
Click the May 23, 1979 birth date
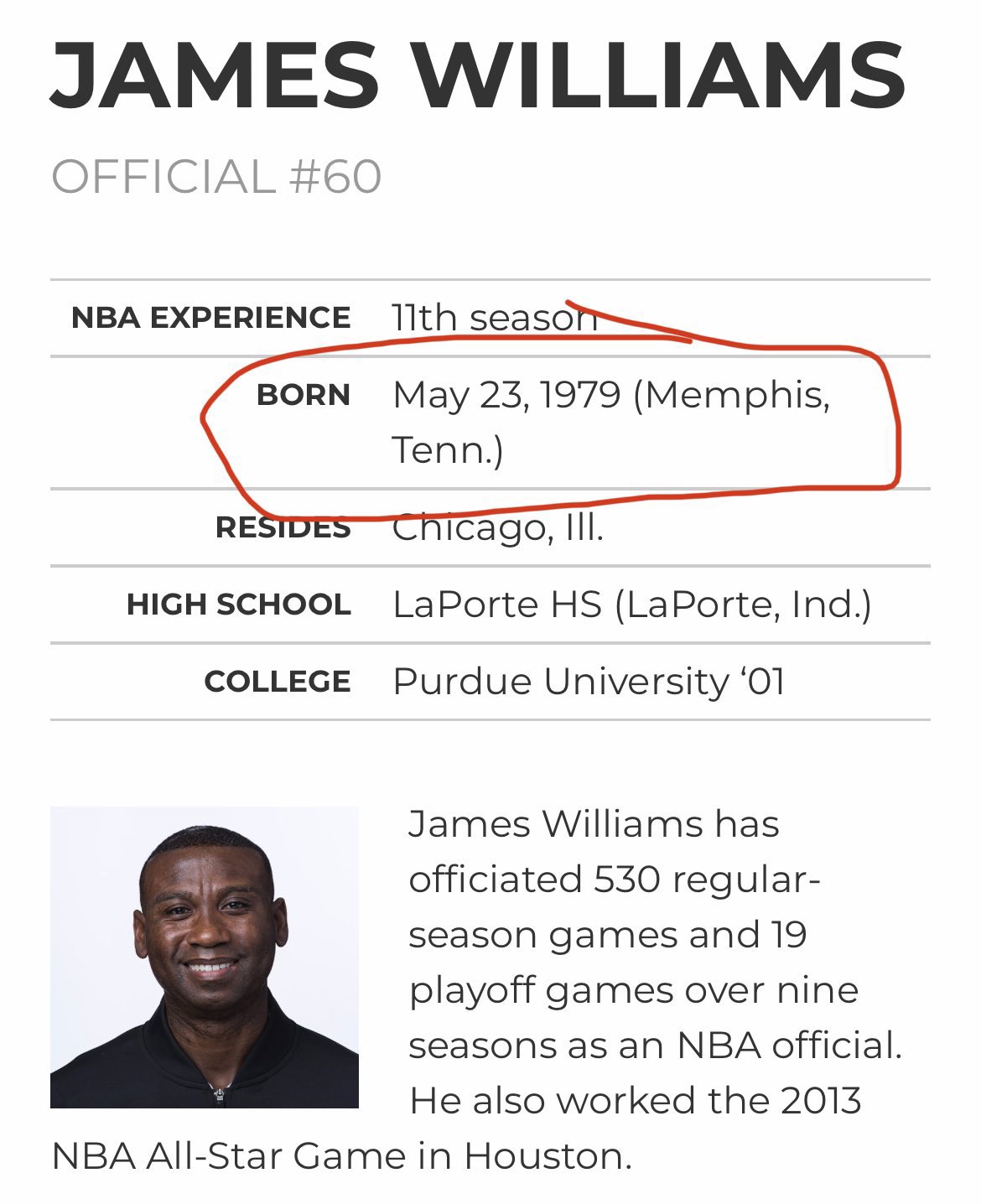(x=506, y=395)
